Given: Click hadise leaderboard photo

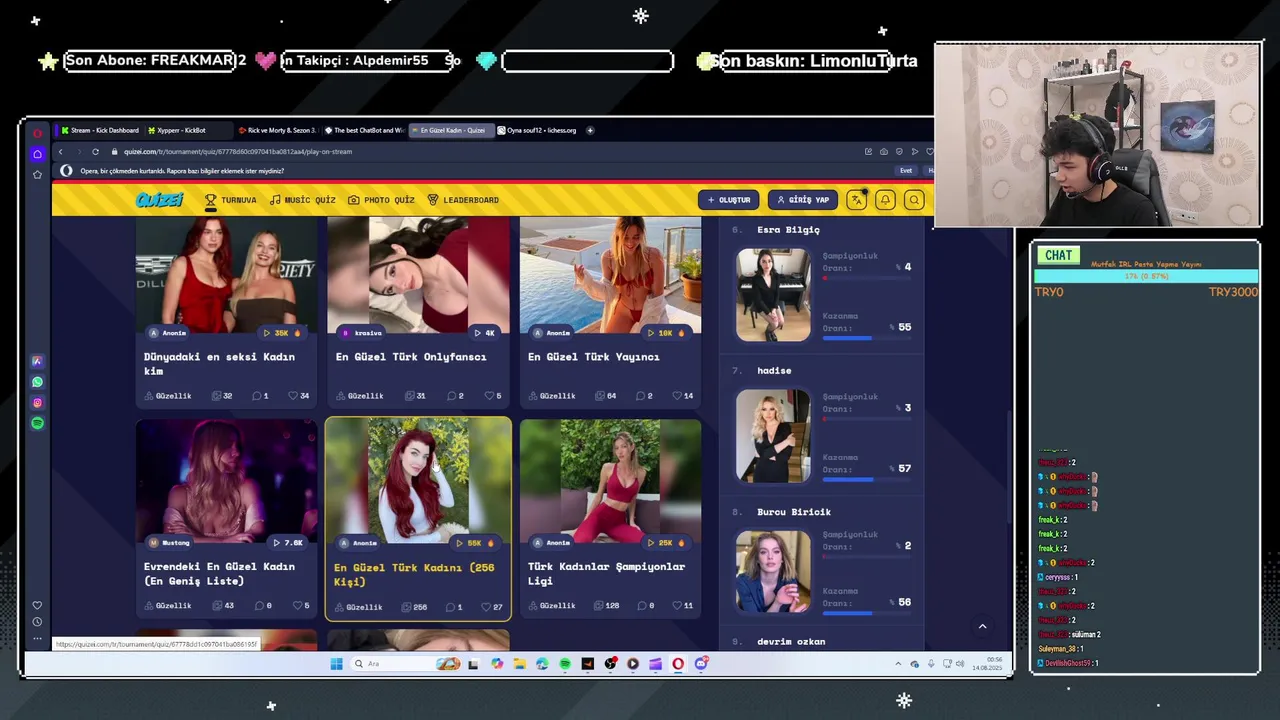Looking at the screenshot, I should [774, 436].
